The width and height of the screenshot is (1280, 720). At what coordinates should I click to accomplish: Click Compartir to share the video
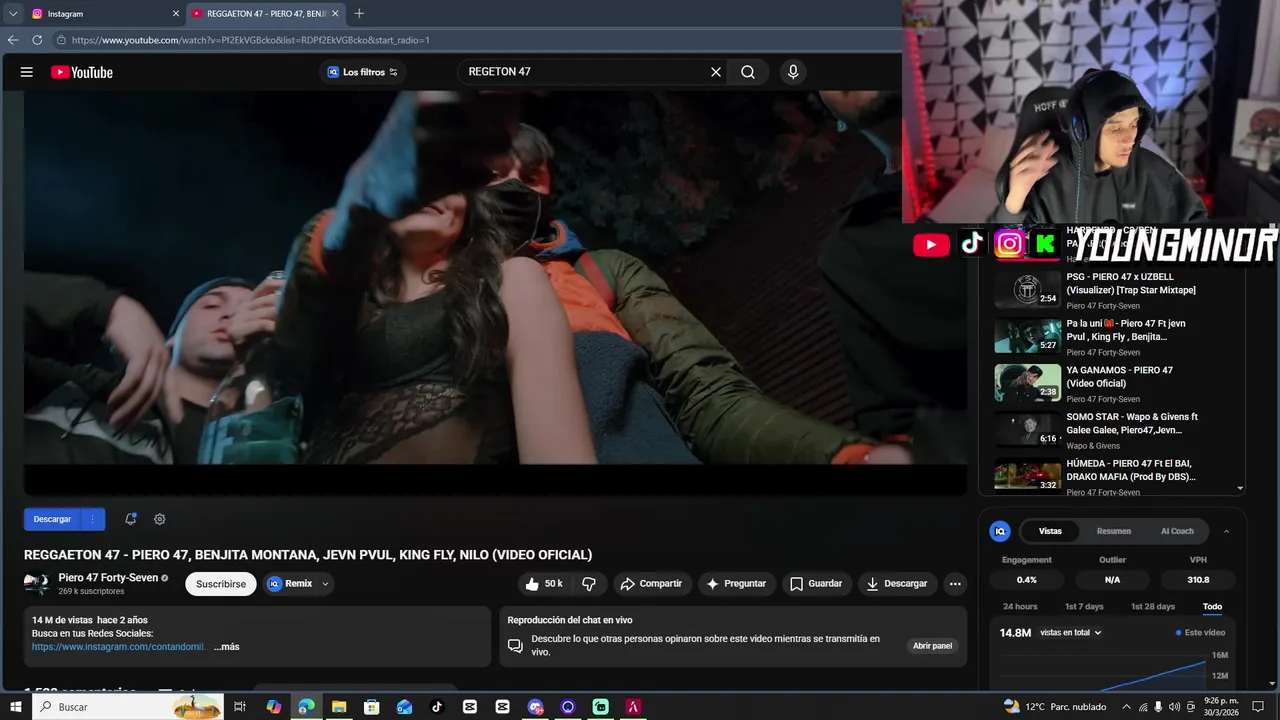(651, 584)
